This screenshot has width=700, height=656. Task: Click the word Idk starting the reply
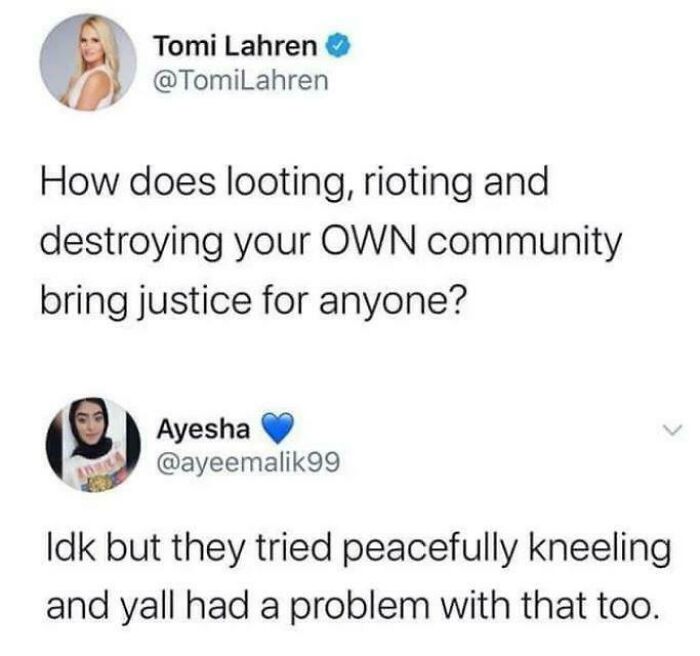pos(71,547)
